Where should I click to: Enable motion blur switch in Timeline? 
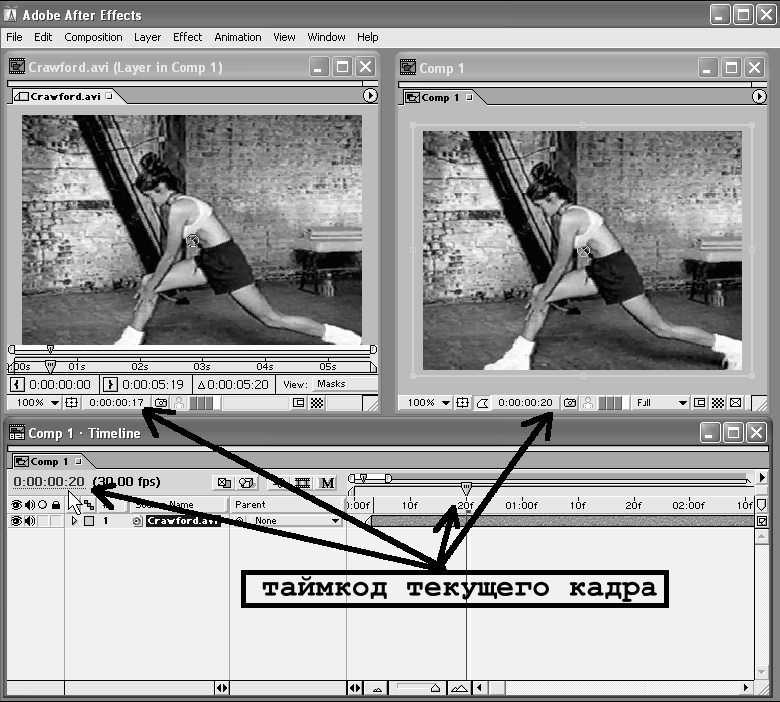(x=327, y=483)
